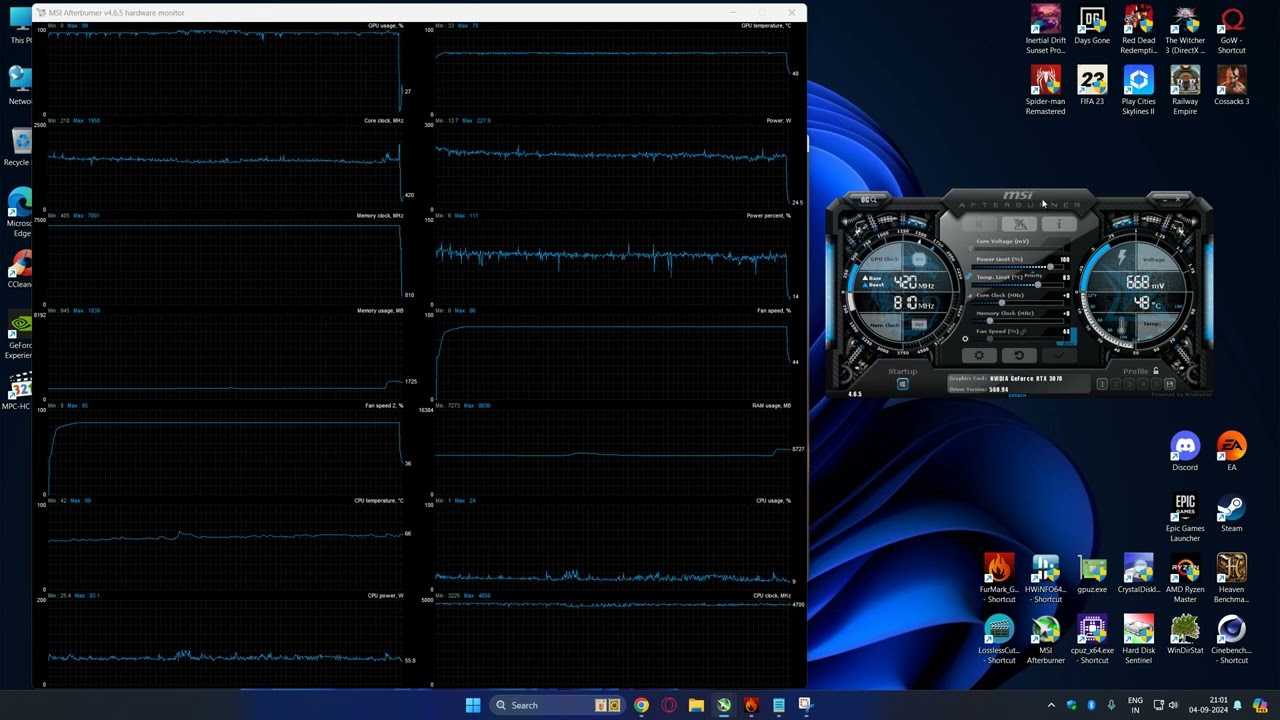Click the Mem Clock gauge label
Screen dimensions: 1280x720
pos(885,325)
